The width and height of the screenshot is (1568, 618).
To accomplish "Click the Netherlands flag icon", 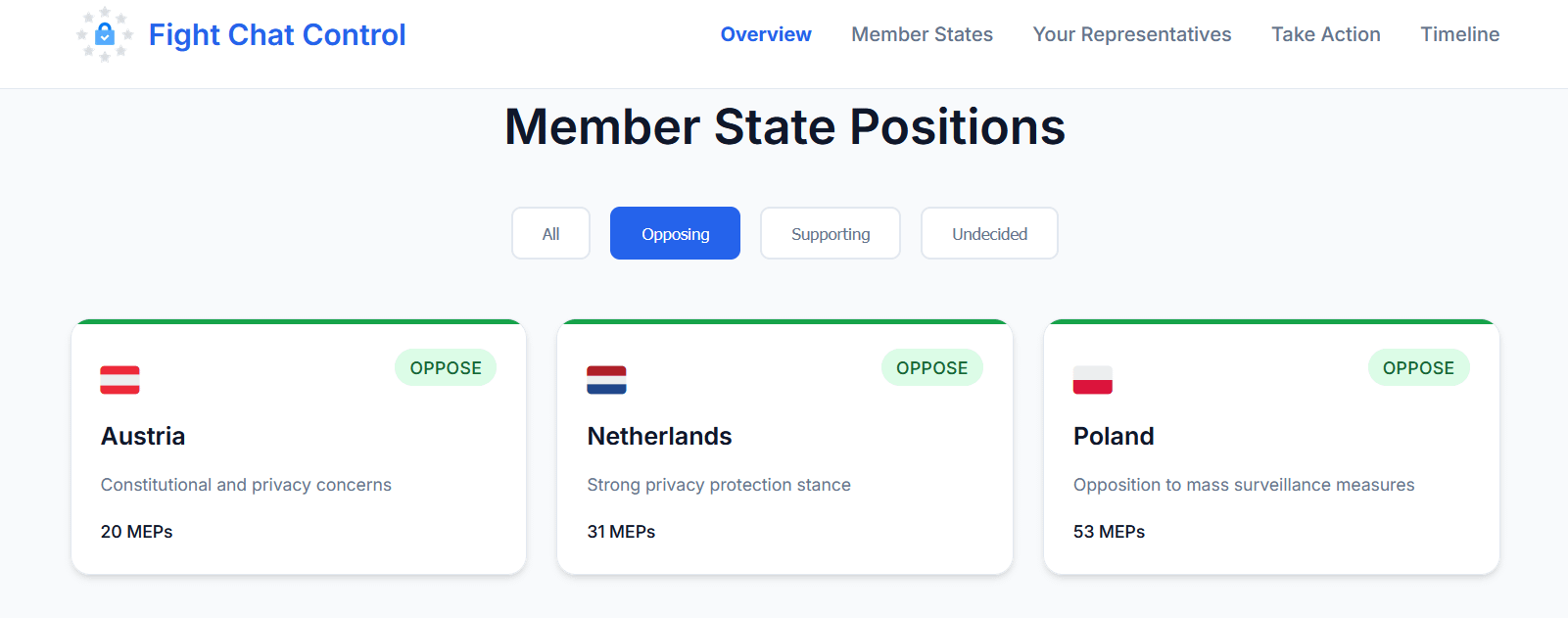I will 606,380.
